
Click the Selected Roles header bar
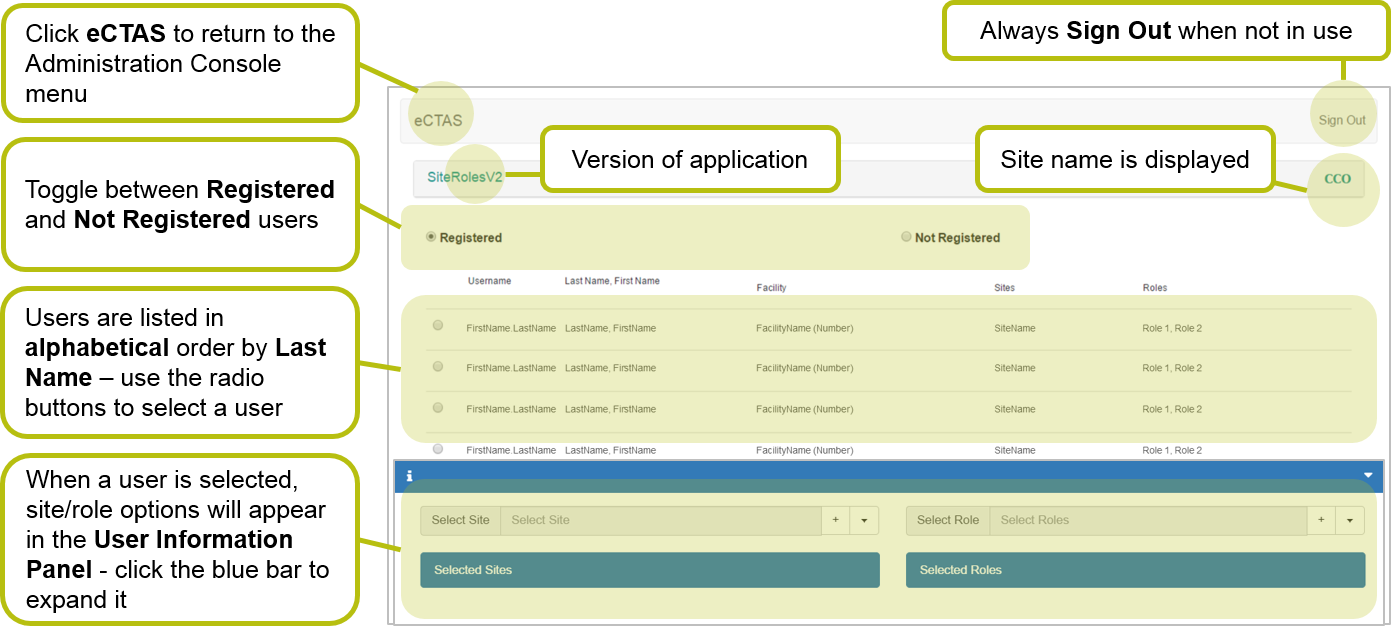1135,570
